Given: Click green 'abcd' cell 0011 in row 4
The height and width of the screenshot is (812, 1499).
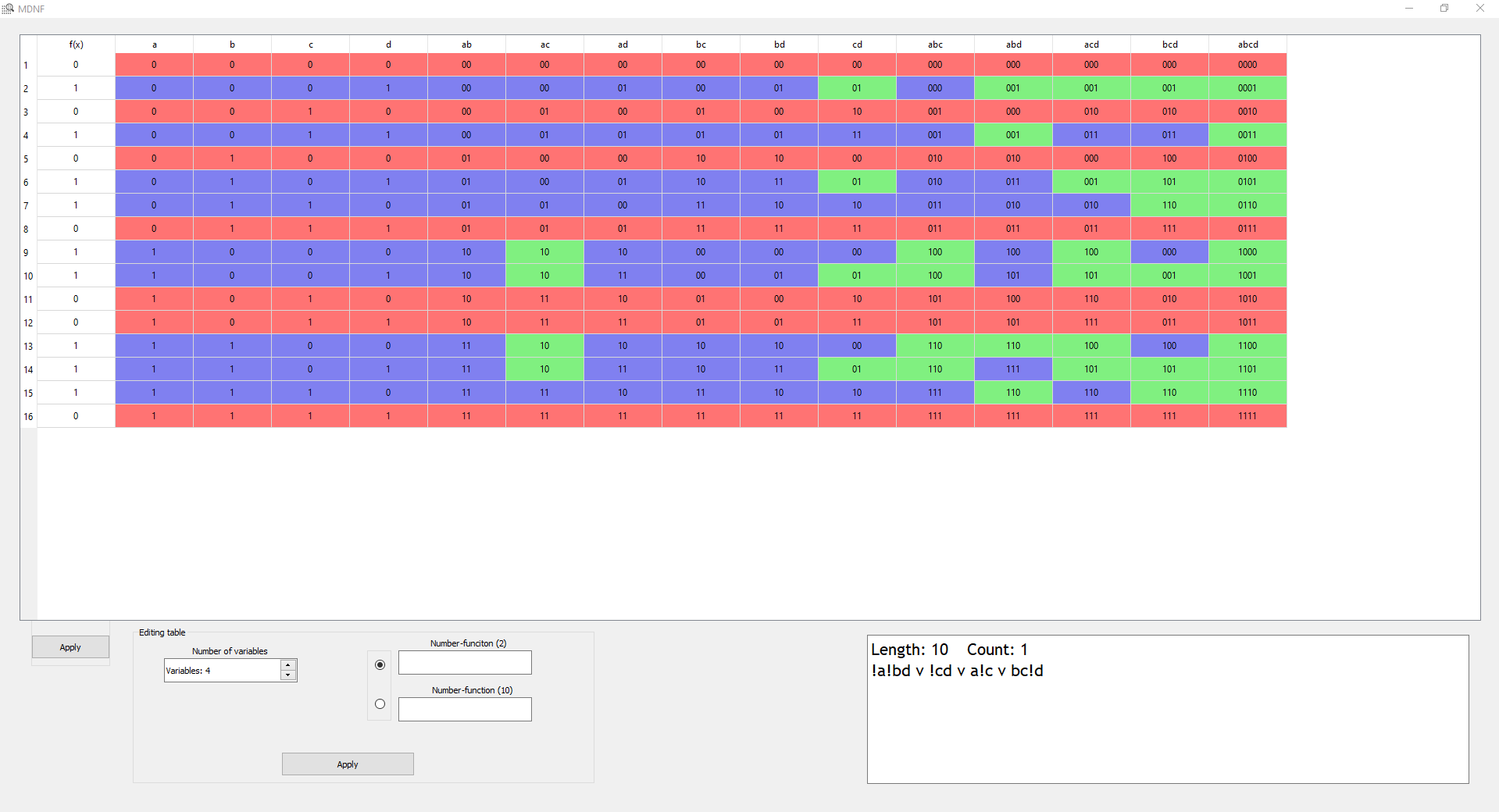Looking at the screenshot, I should pos(1247,135).
